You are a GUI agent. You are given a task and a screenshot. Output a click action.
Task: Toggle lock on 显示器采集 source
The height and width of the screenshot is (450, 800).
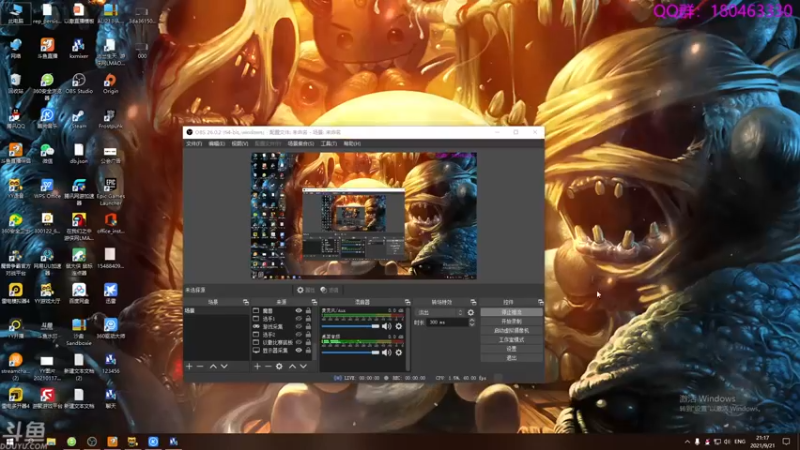tap(308, 351)
